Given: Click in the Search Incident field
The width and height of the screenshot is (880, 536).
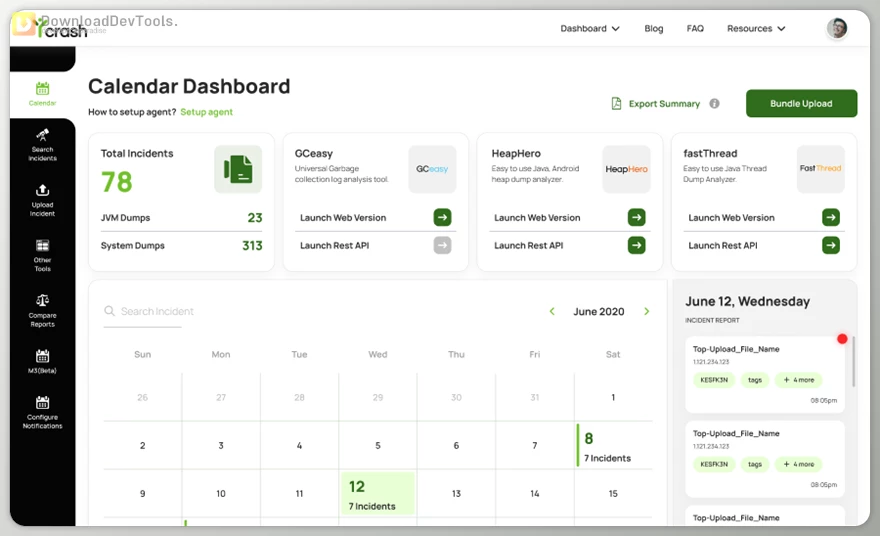Looking at the screenshot, I should [157, 311].
